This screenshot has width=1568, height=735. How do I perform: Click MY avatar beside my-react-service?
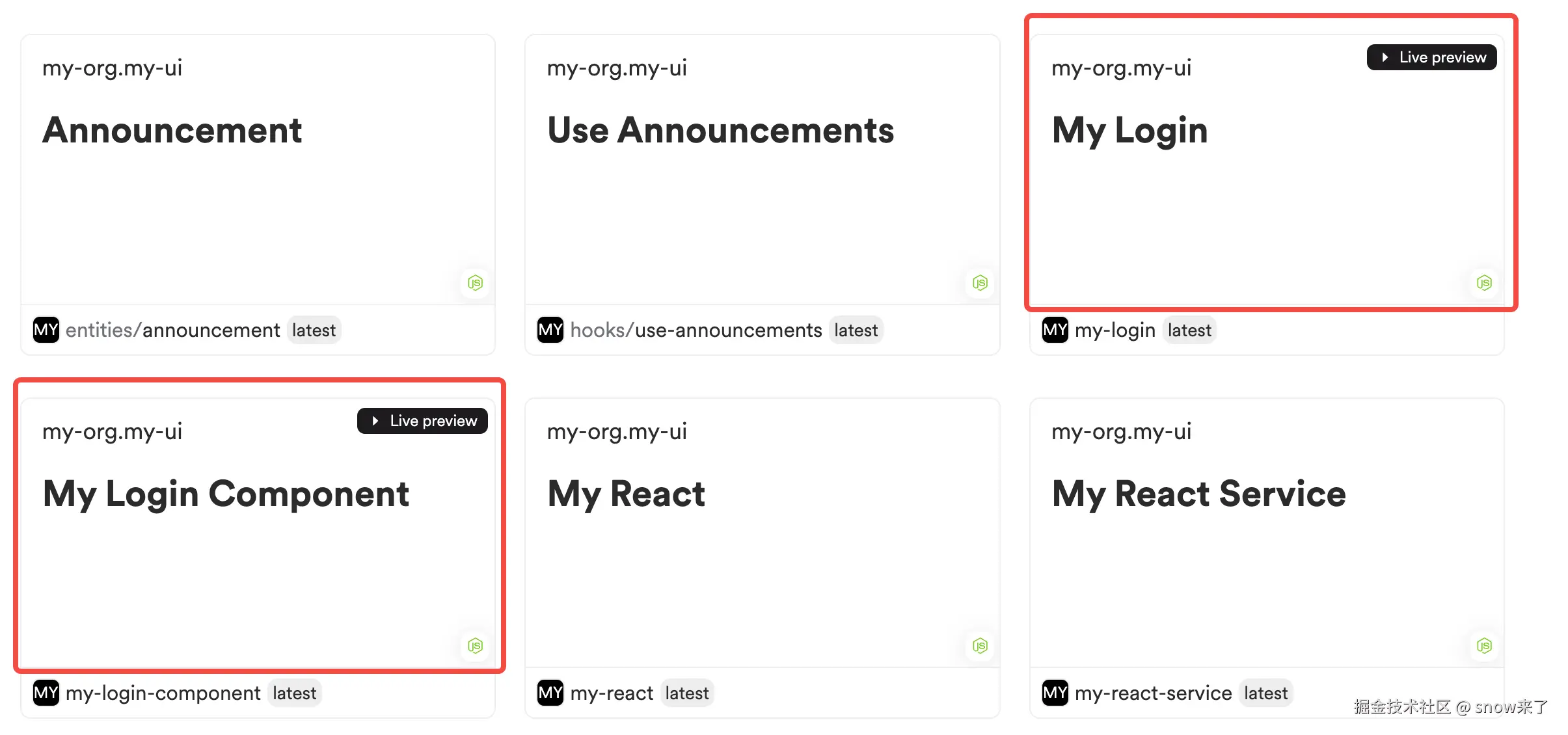(1055, 693)
